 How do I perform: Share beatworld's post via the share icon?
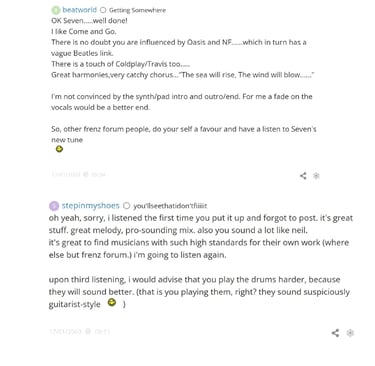point(303,176)
